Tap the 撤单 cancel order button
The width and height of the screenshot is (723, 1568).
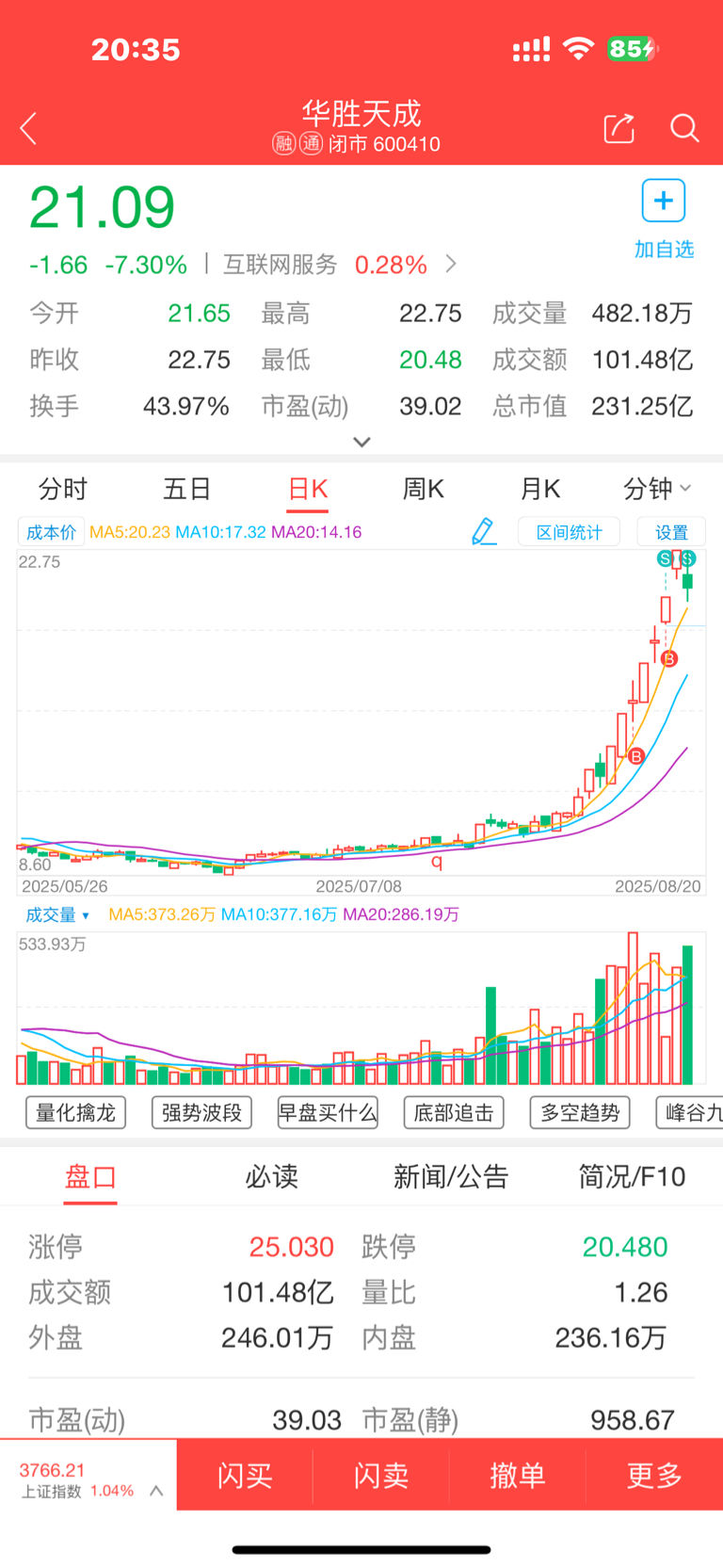(x=518, y=1475)
